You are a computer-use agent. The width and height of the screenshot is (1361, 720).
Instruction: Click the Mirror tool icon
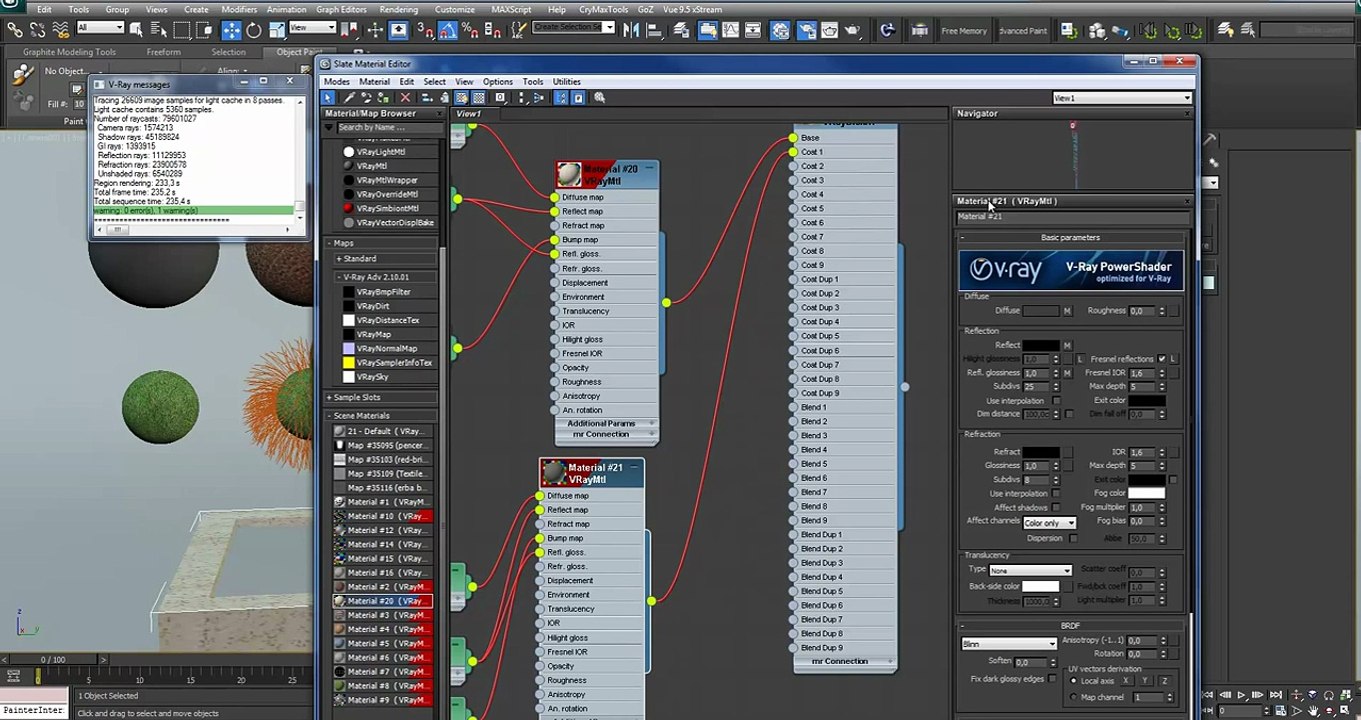pyautogui.click(x=631, y=30)
